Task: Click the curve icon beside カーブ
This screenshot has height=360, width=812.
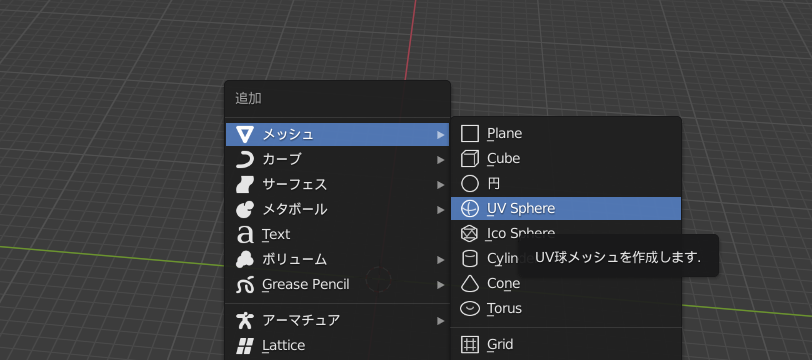Action: 244,160
